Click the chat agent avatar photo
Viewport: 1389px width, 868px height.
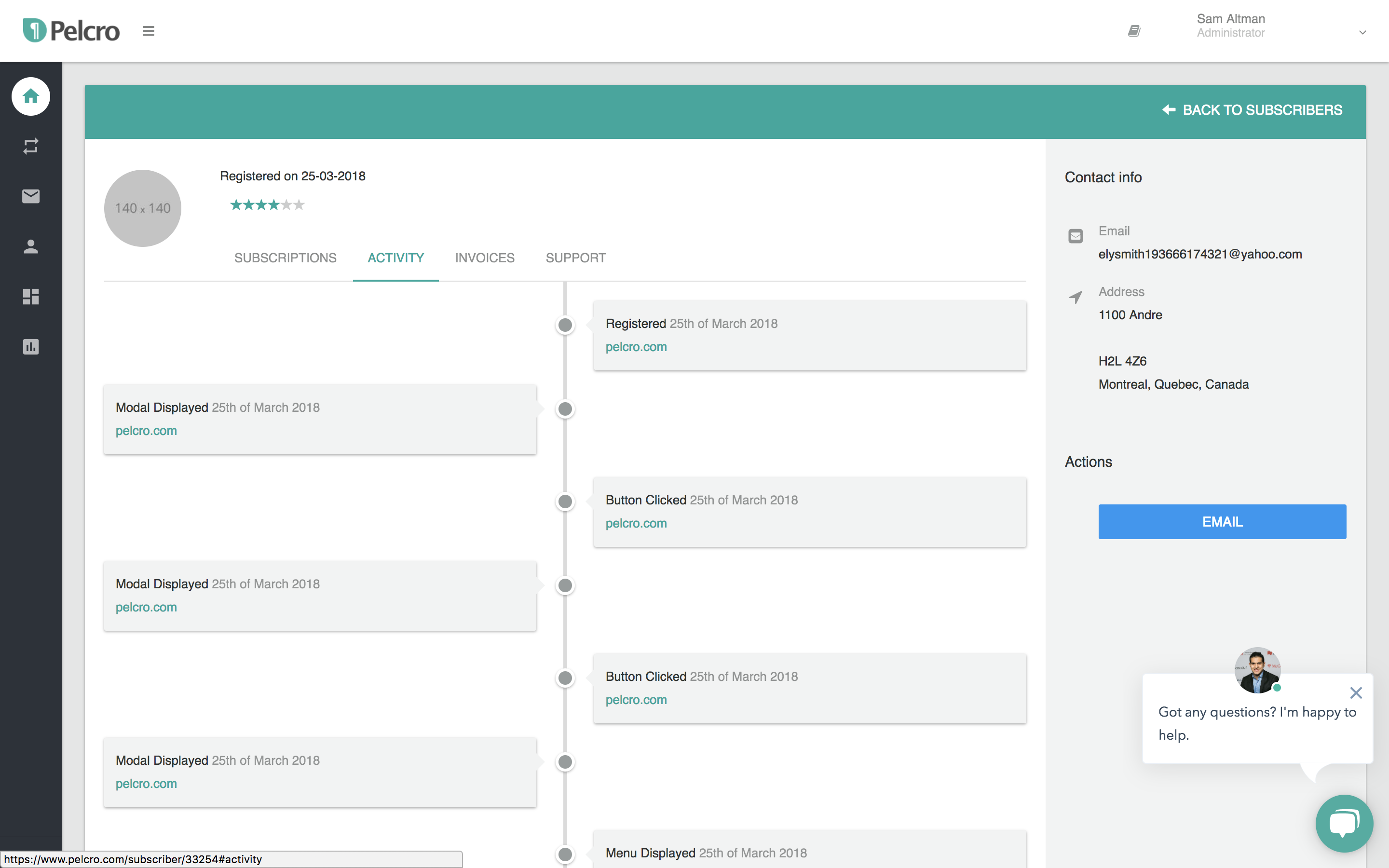pyautogui.click(x=1257, y=670)
